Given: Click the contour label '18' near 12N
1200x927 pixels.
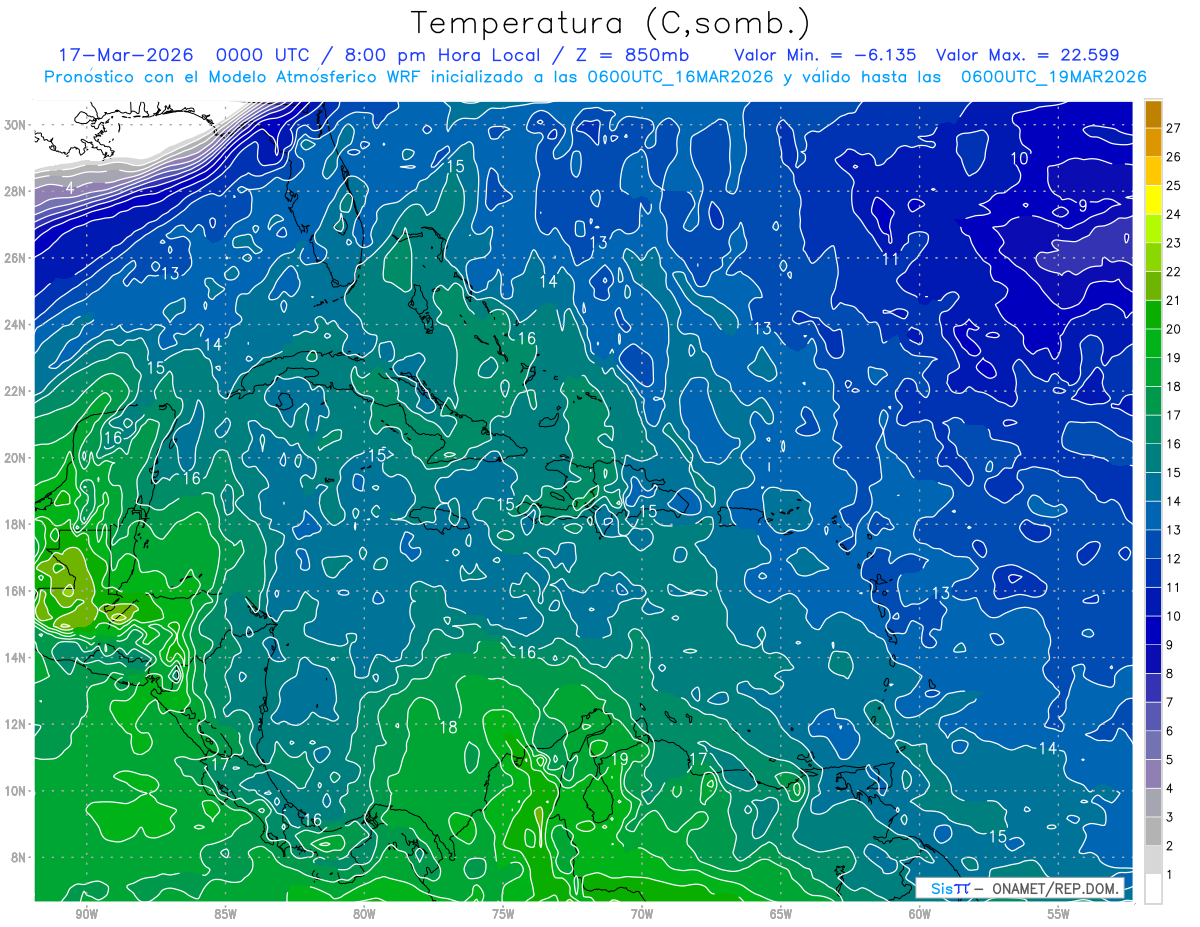Looking at the screenshot, I should (x=449, y=727).
